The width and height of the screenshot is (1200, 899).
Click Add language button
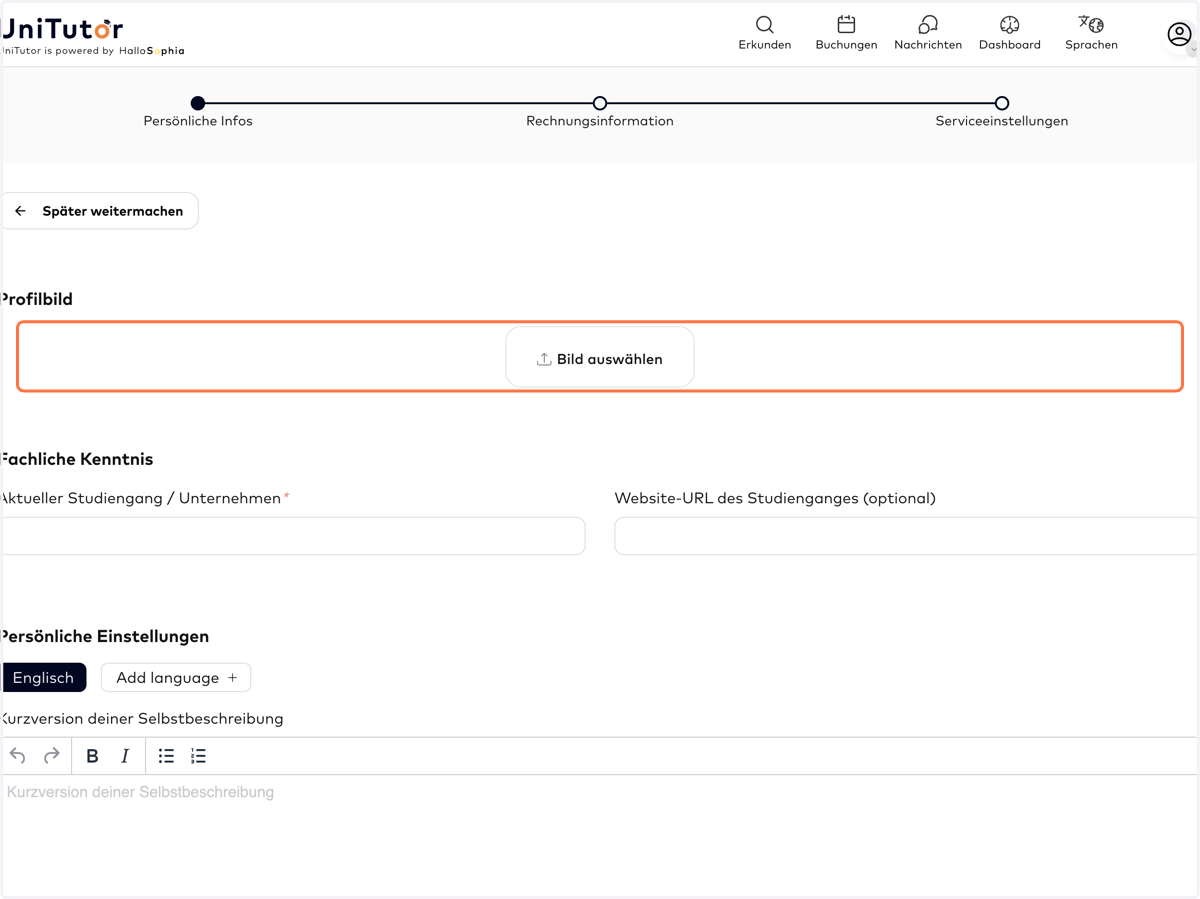click(x=176, y=678)
